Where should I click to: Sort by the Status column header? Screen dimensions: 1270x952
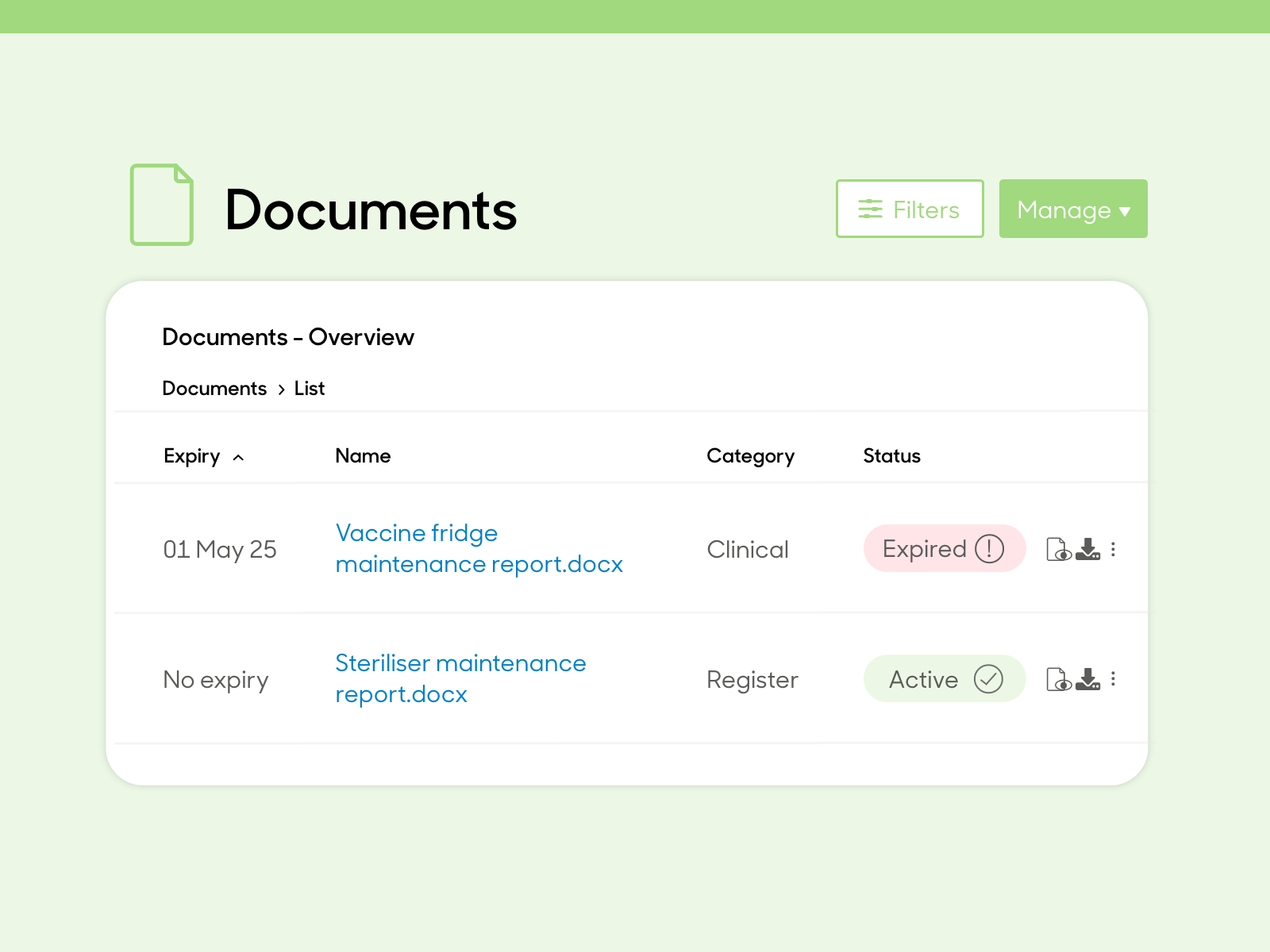pos(891,455)
